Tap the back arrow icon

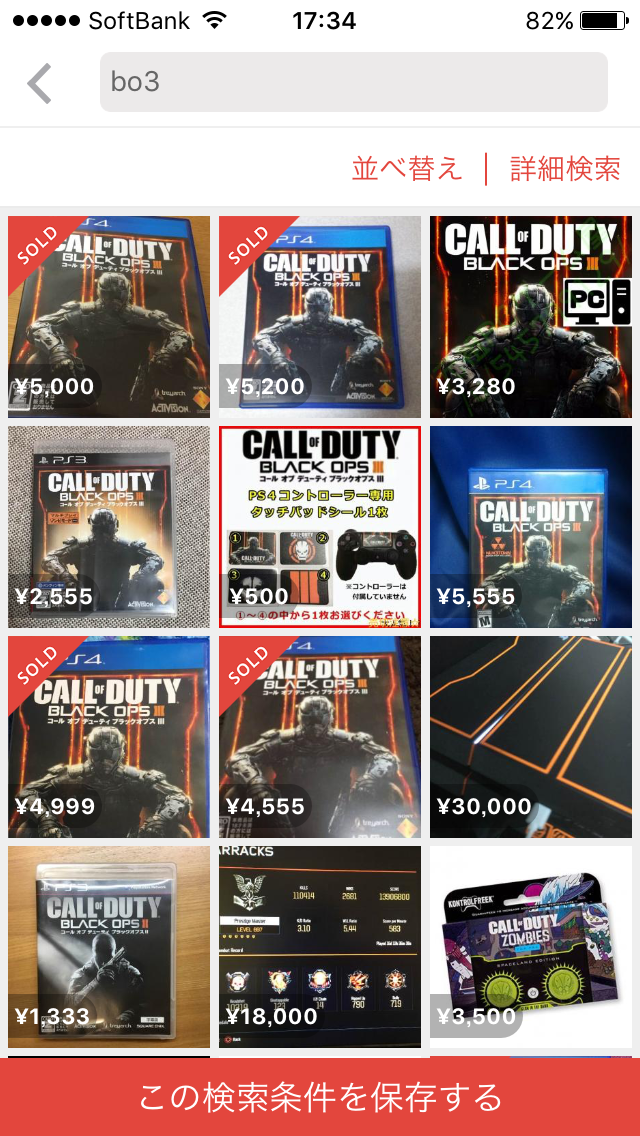pyautogui.click(x=40, y=83)
